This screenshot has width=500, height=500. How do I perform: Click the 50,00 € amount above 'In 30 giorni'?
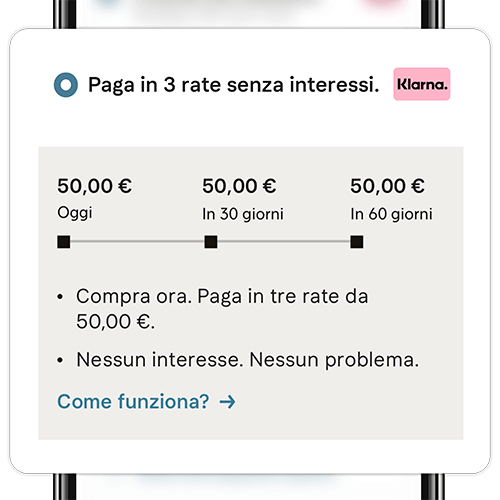239,186
